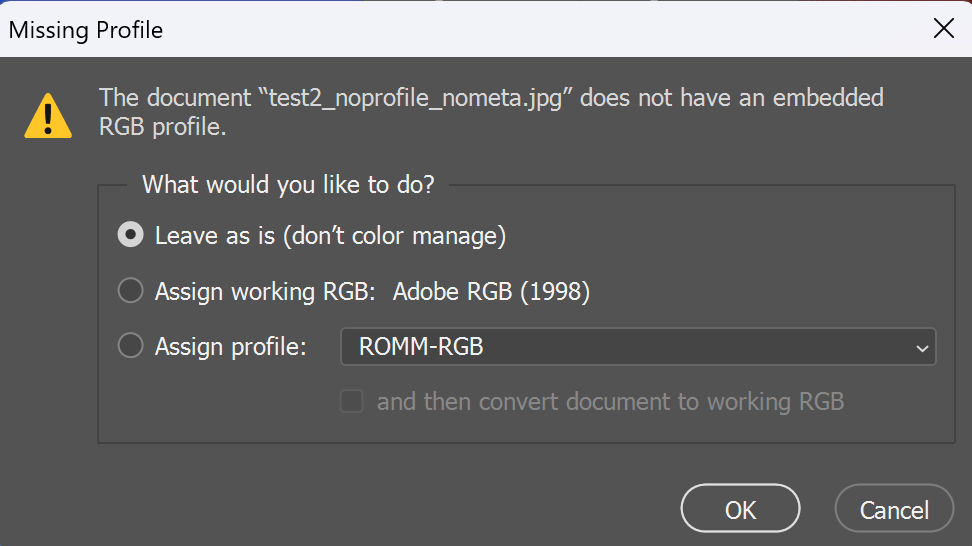Click "RGB profile." at the message end
Screen dimensions: 972x546
[162, 127]
